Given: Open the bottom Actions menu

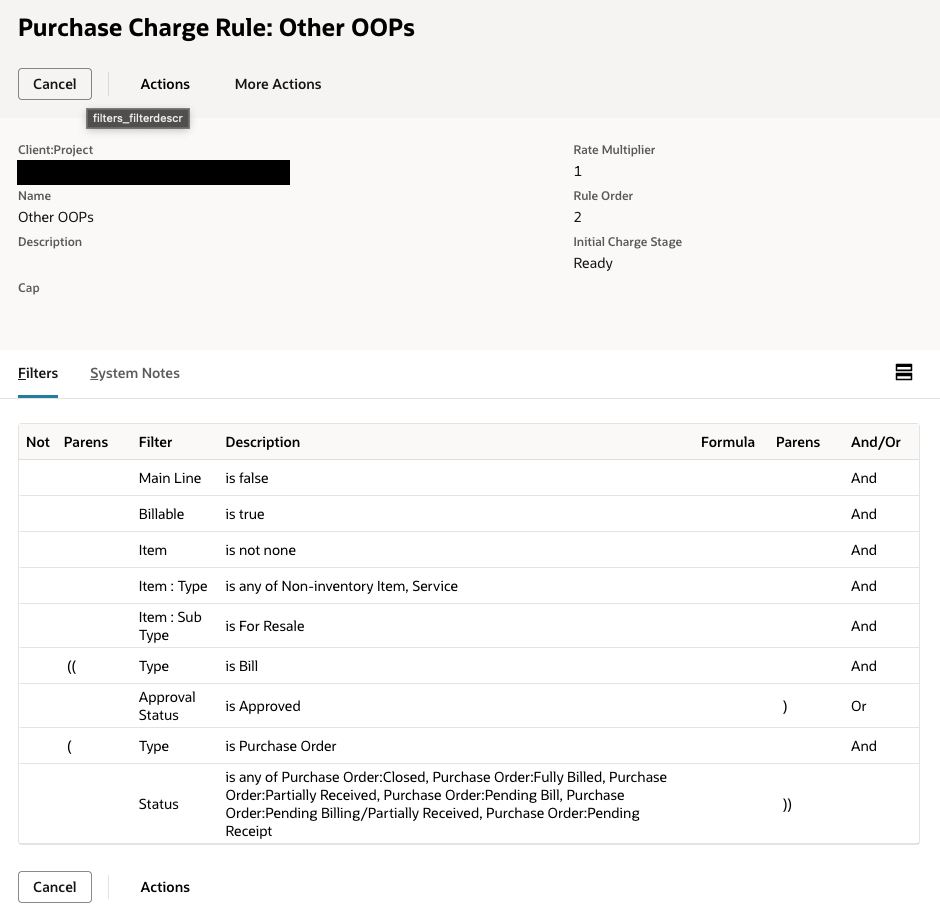Looking at the screenshot, I should [x=165, y=887].
